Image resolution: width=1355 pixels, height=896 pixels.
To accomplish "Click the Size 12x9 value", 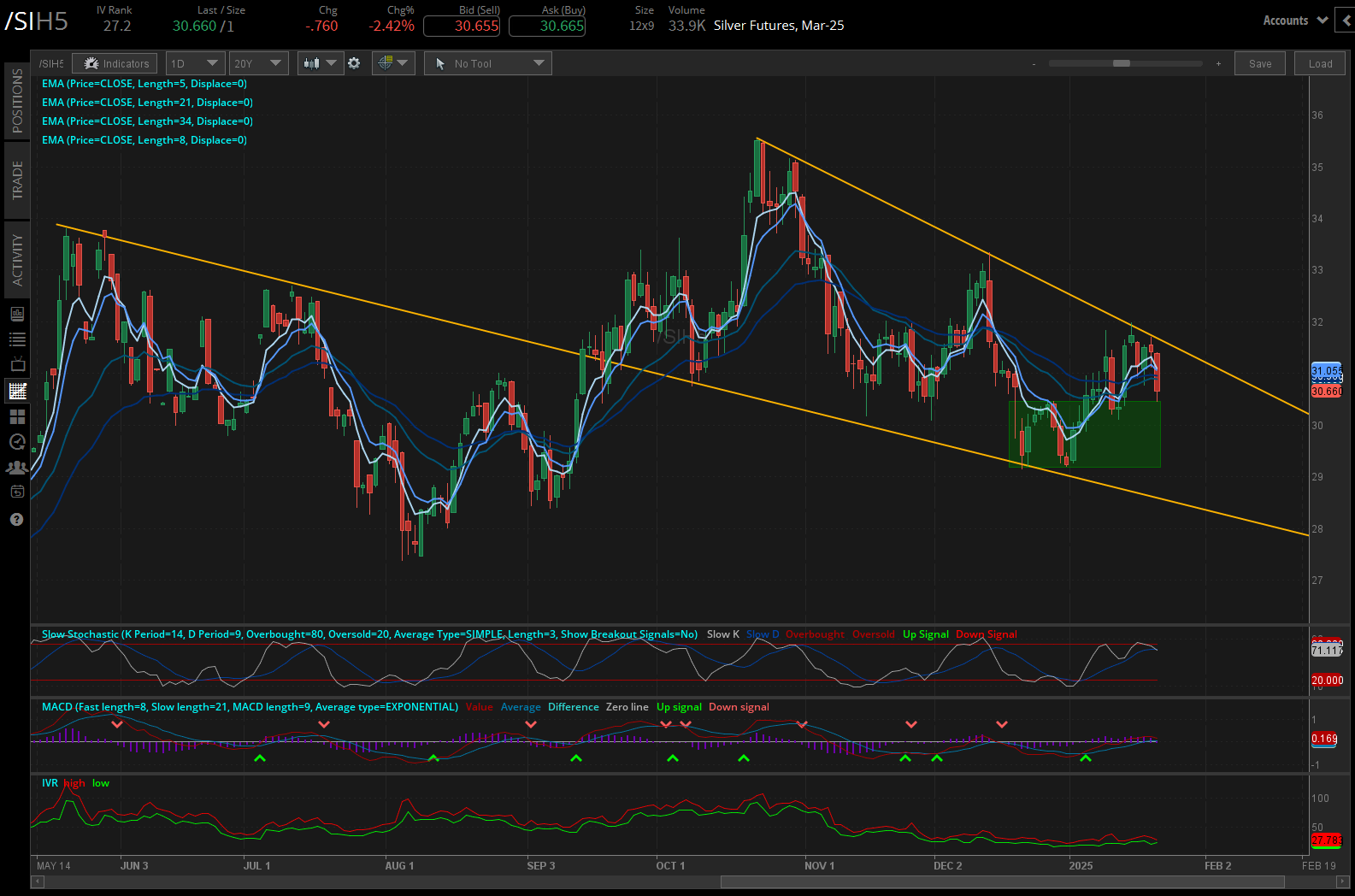I will (642, 26).
